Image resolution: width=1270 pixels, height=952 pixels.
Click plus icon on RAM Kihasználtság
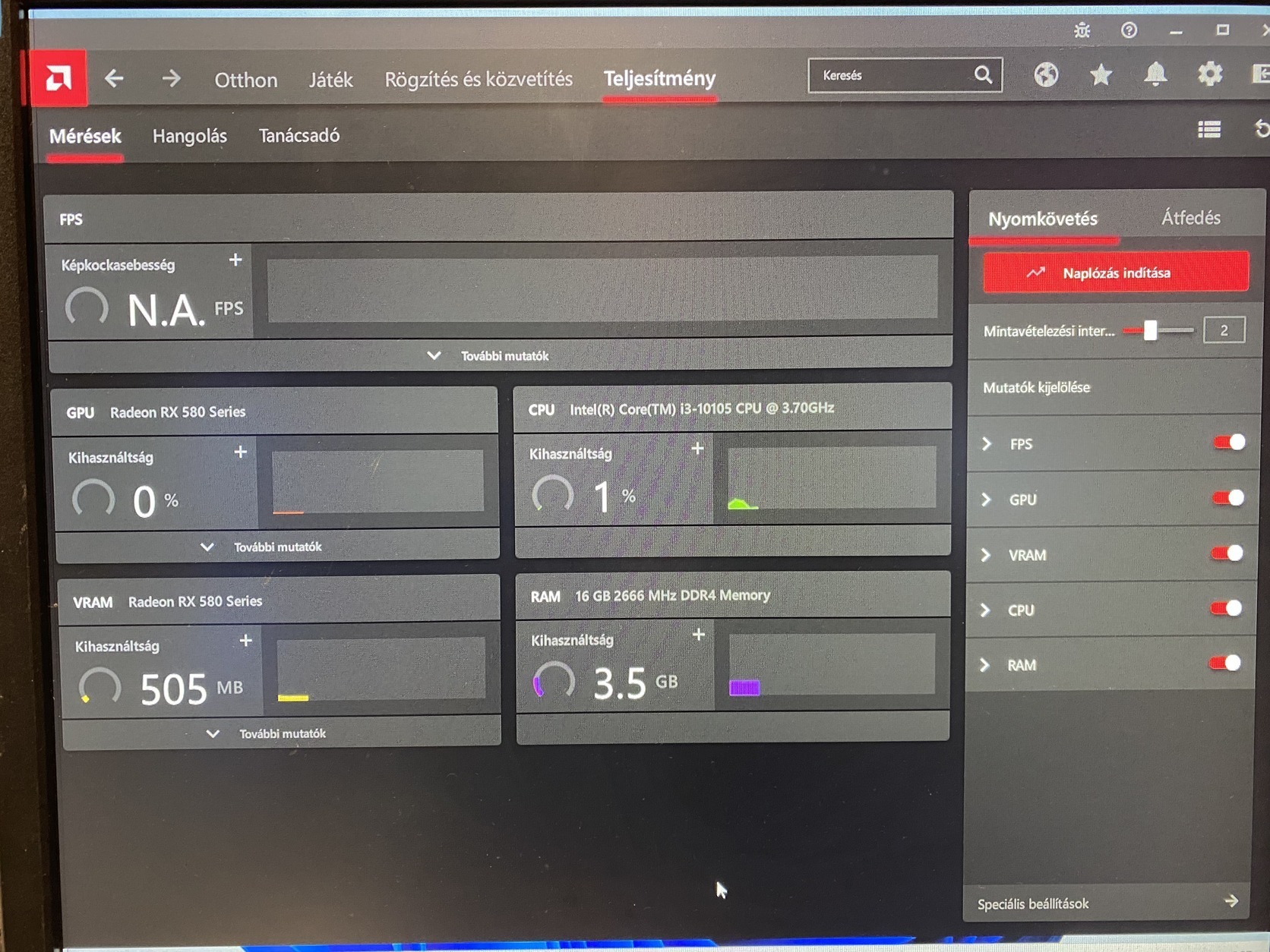click(x=699, y=634)
